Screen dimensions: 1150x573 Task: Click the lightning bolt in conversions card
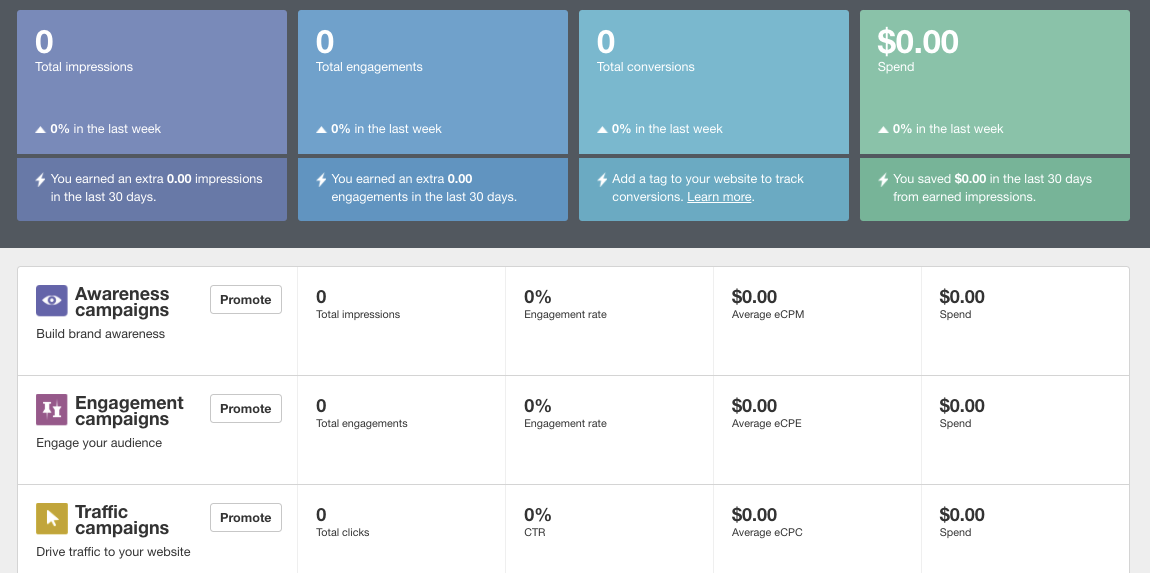tap(603, 180)
